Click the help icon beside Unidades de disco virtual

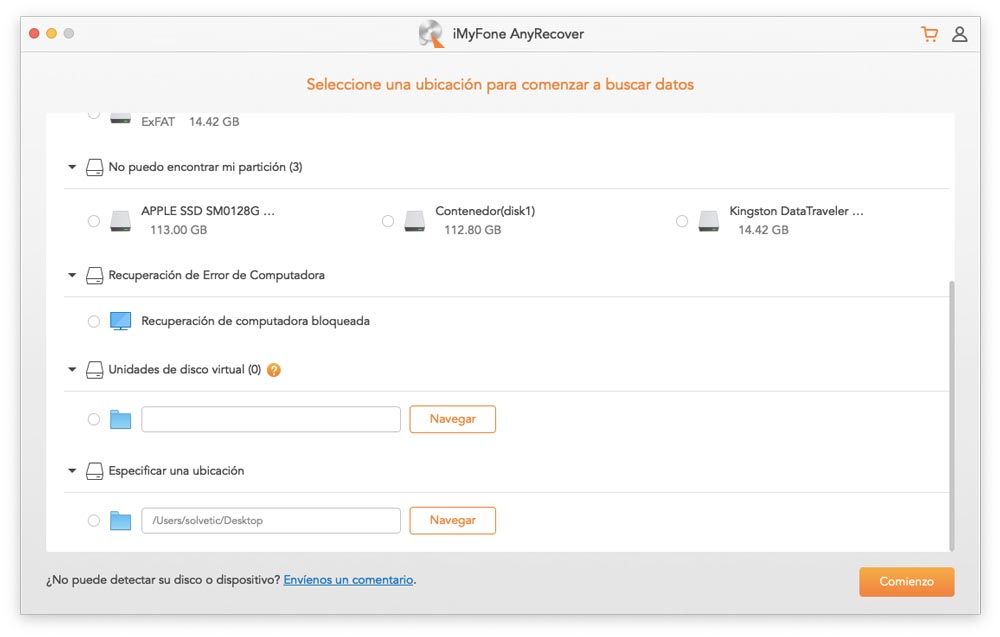(x=274, y=370)
